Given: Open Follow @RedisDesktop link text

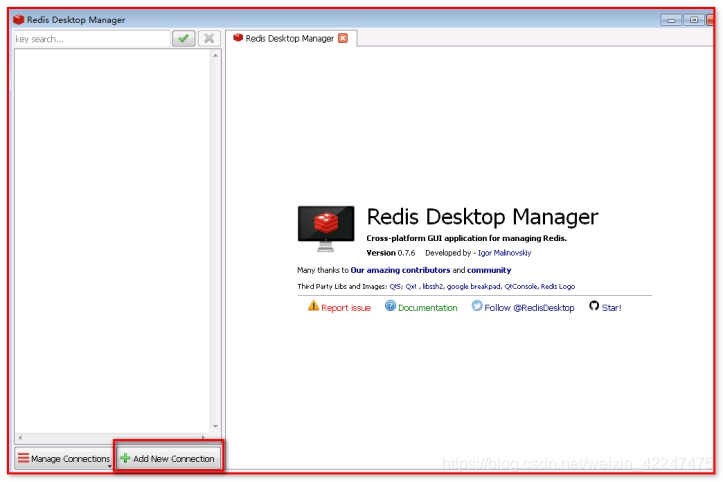Looking at the screenshot, I should click(x=529, y=308).
